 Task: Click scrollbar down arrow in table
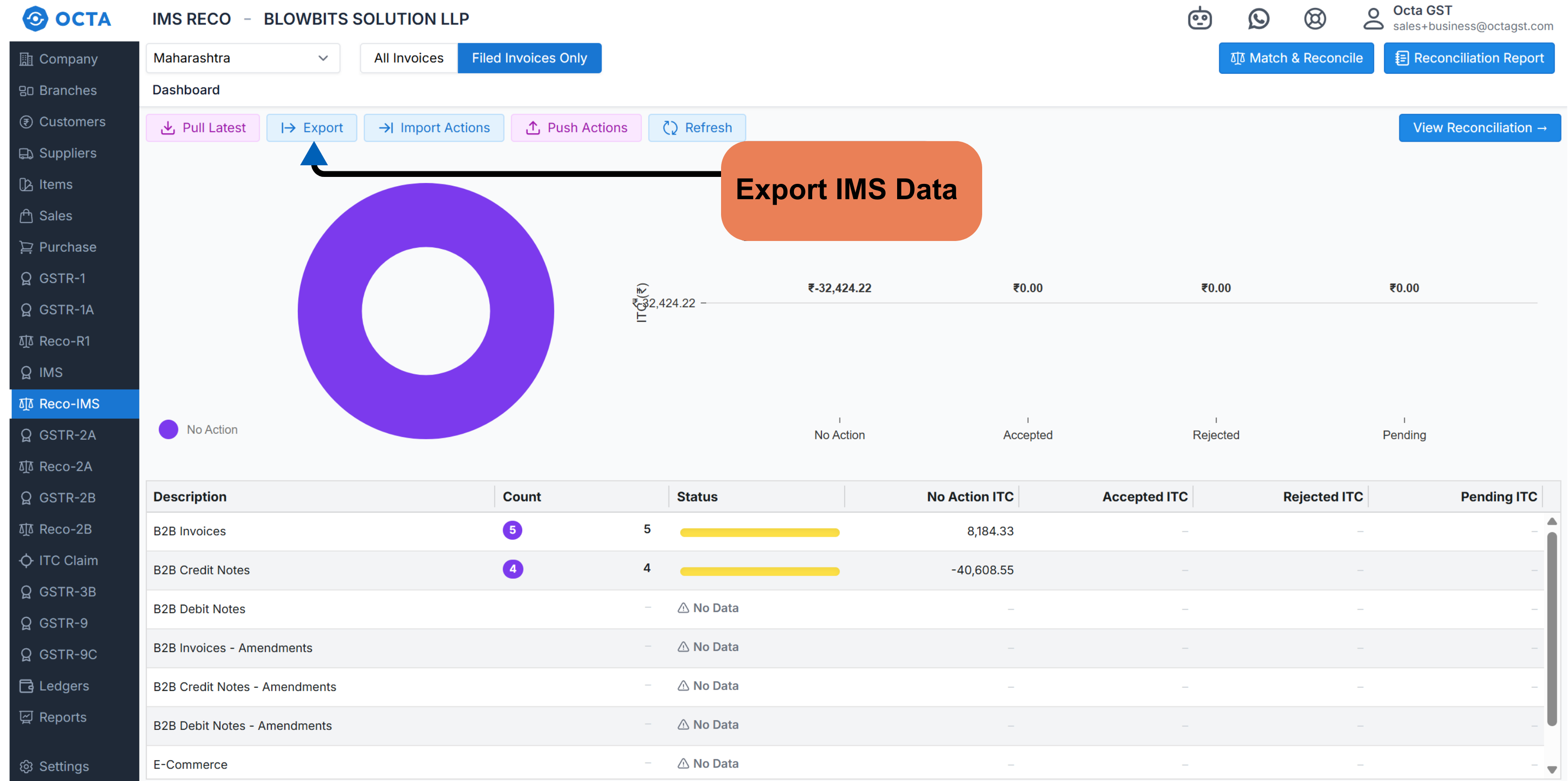[1552, 769]
